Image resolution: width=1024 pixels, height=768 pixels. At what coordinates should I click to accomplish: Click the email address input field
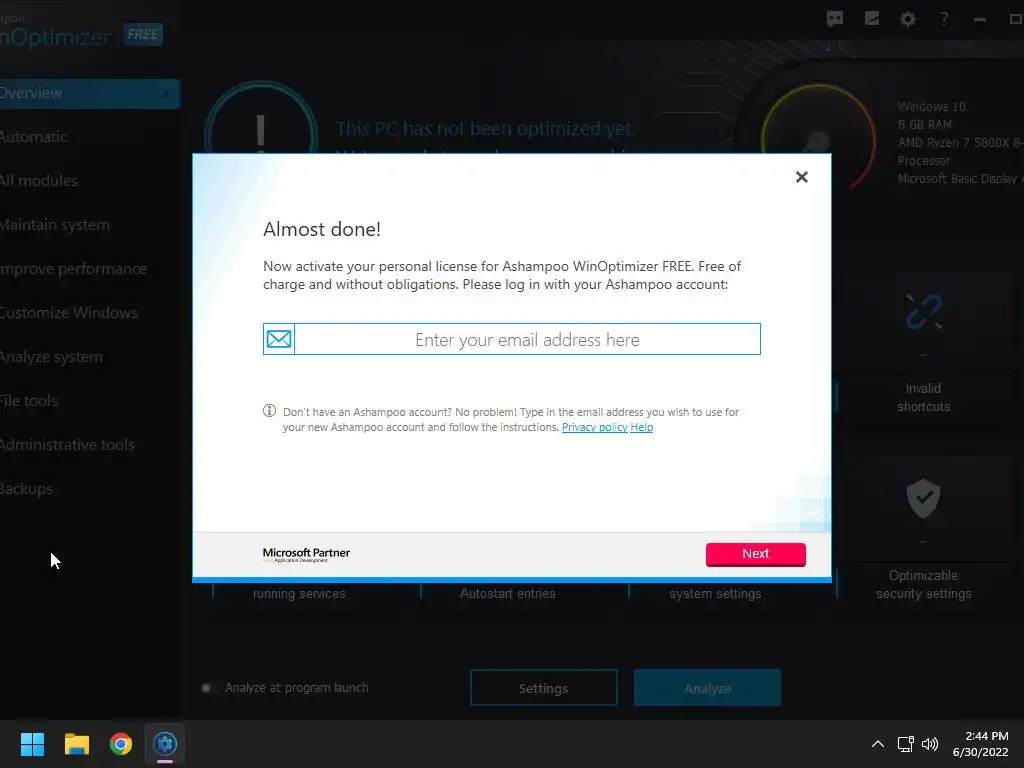click(x=527, y=339)
